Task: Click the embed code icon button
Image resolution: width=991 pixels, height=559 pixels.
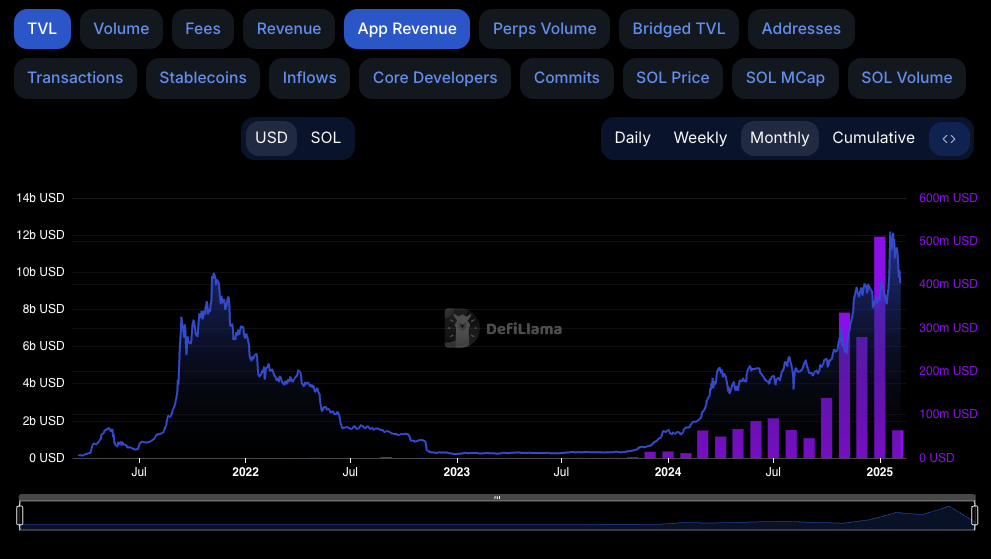Action: [949, 138]
